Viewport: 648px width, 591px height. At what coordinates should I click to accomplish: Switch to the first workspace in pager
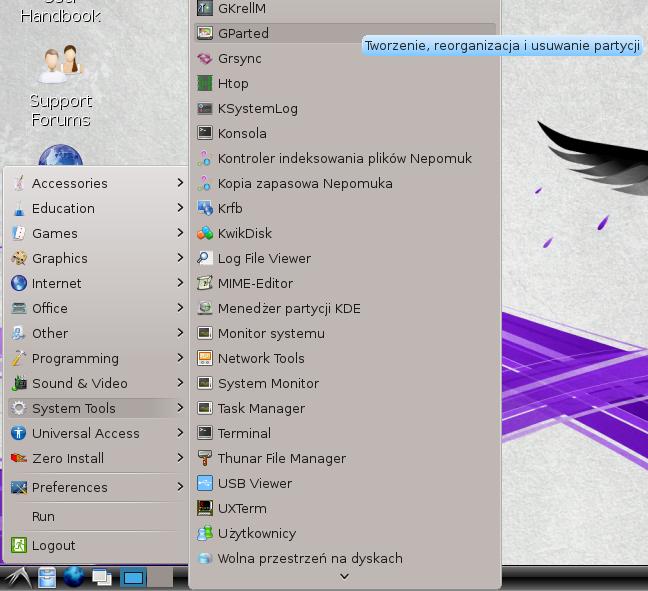tap(133, 578)
